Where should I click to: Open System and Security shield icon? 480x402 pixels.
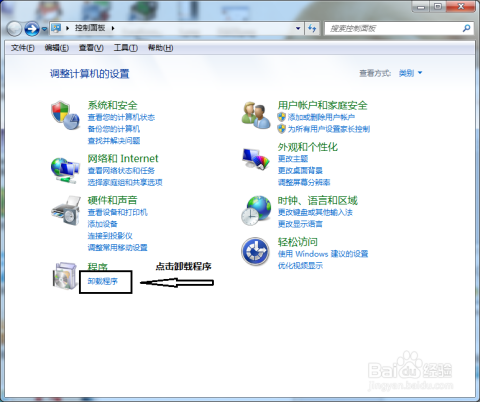[x=65, y=115]
